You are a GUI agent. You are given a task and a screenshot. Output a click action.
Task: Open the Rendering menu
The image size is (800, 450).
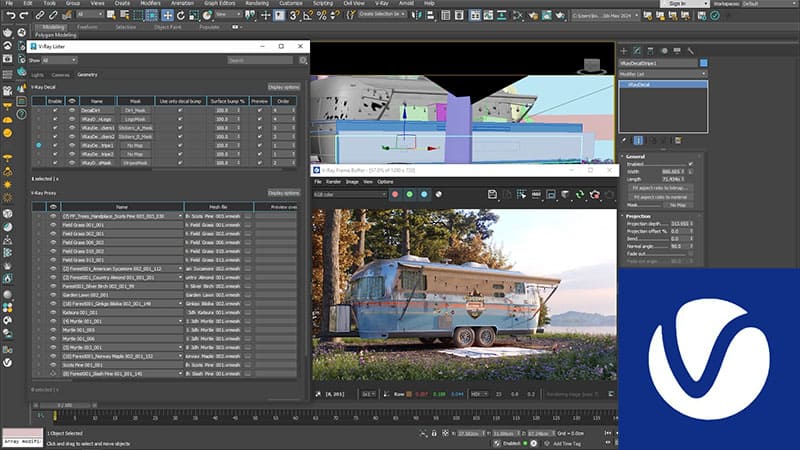[x=257, y=3]
